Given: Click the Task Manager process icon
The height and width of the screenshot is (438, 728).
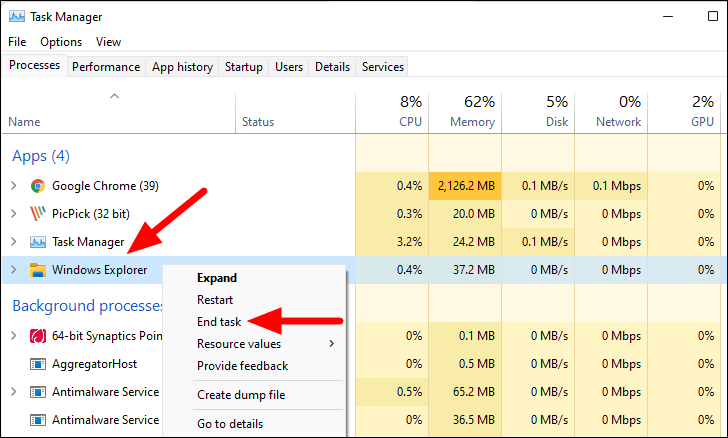Looking at the screenshot, I should click(38, 242).
